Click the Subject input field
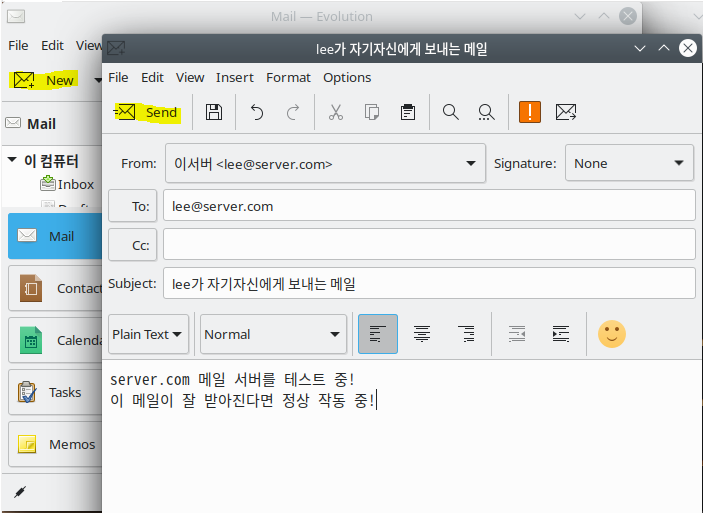This screenshot has width=703, height=513. [429, 283]
